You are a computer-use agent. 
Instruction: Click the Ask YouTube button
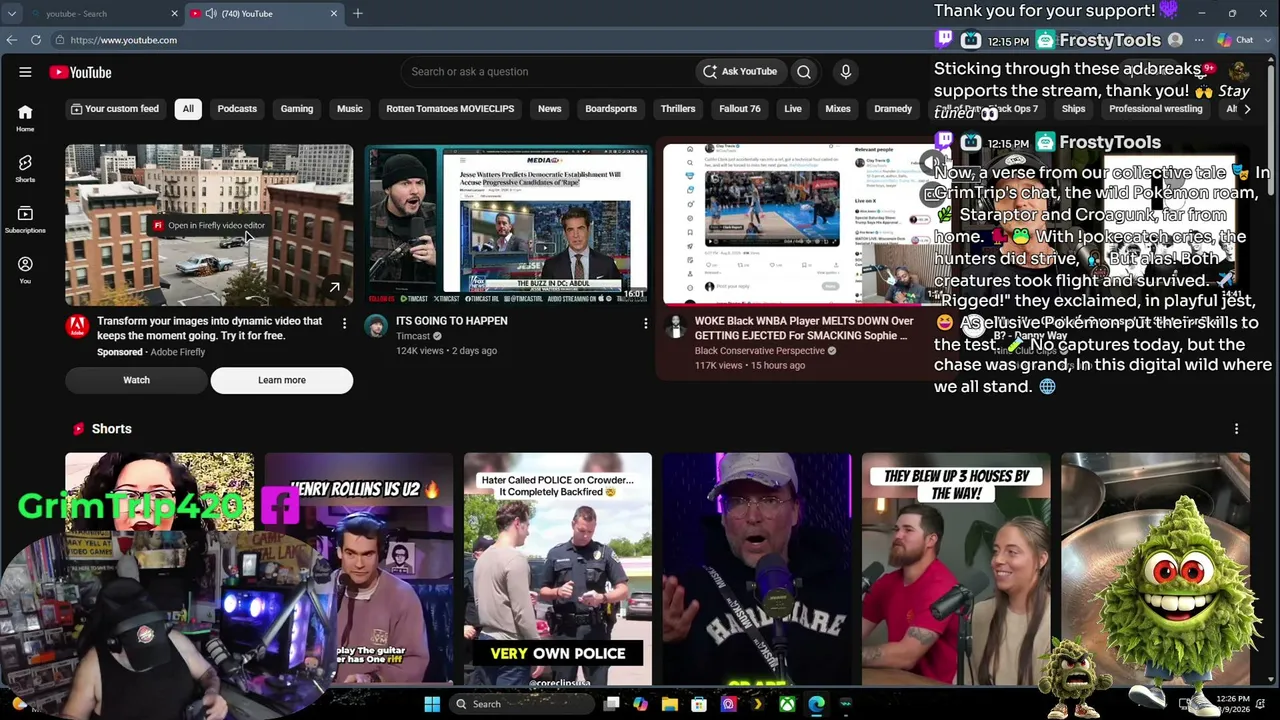pyautogui.click(x=739, y=72)
